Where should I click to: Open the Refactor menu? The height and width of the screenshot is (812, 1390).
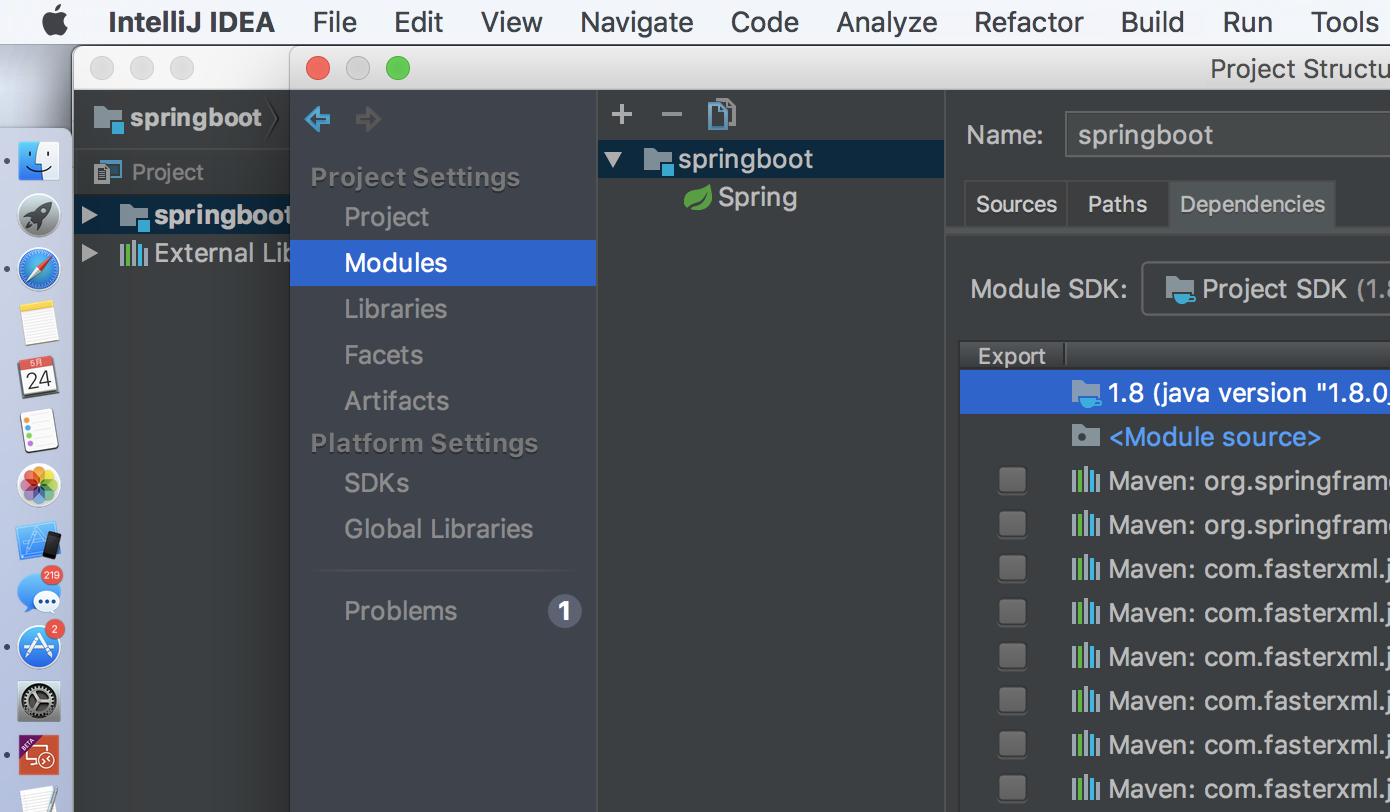(x=1029, y=22)
